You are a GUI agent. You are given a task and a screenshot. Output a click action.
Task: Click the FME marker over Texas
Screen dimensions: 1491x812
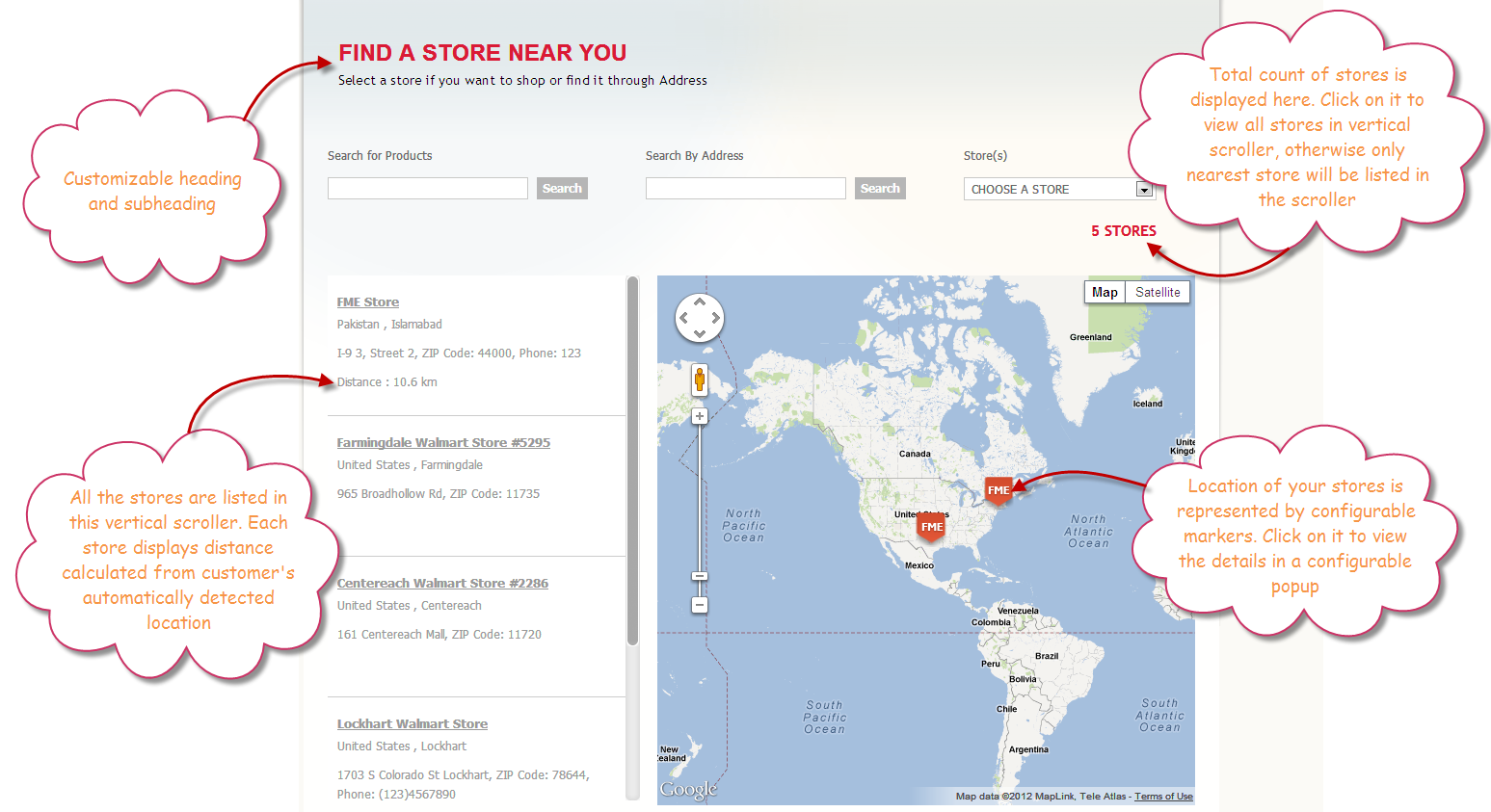[930, 527]
